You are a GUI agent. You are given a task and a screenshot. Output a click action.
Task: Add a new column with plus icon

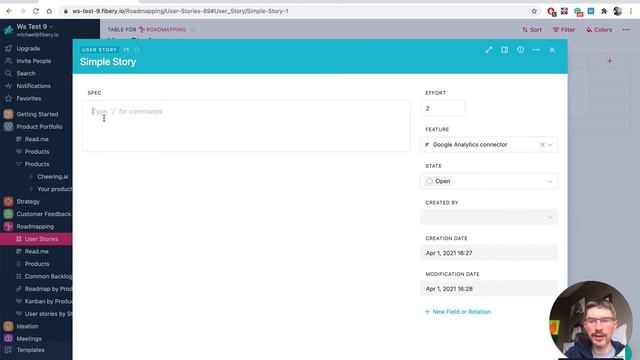tap(609, 61)
